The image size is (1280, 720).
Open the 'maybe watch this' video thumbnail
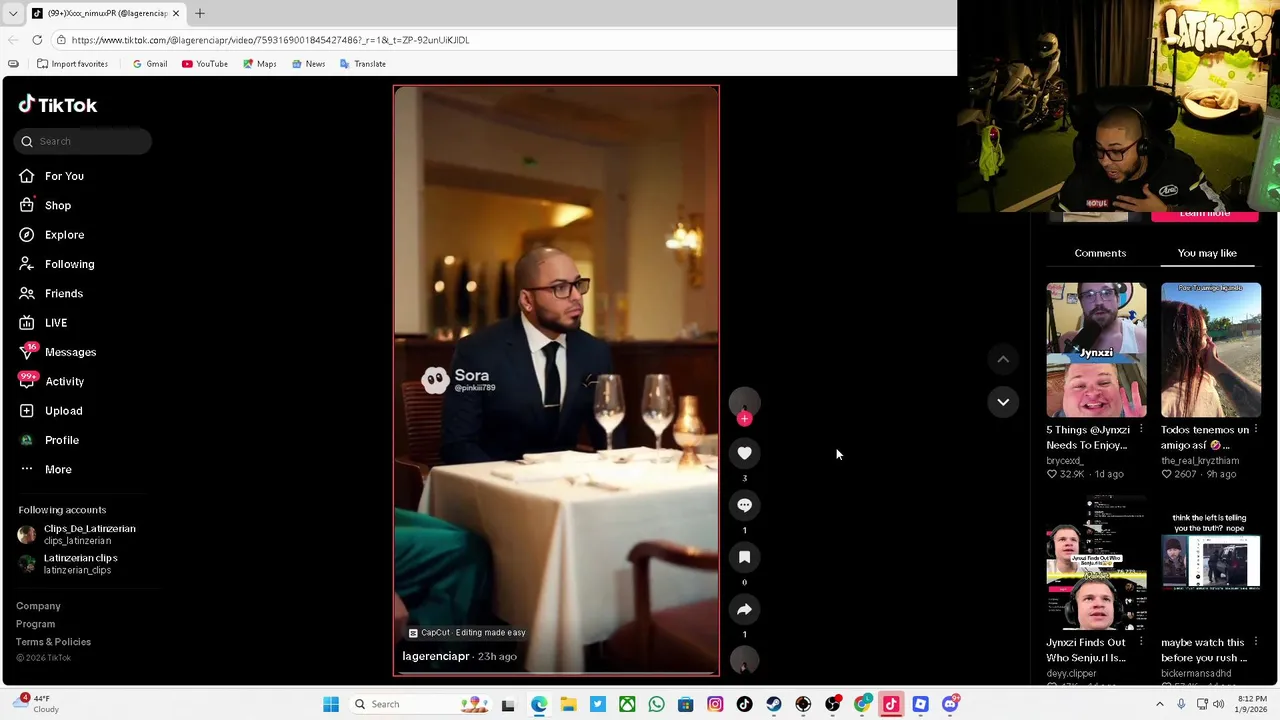(x=1211, y=563)
